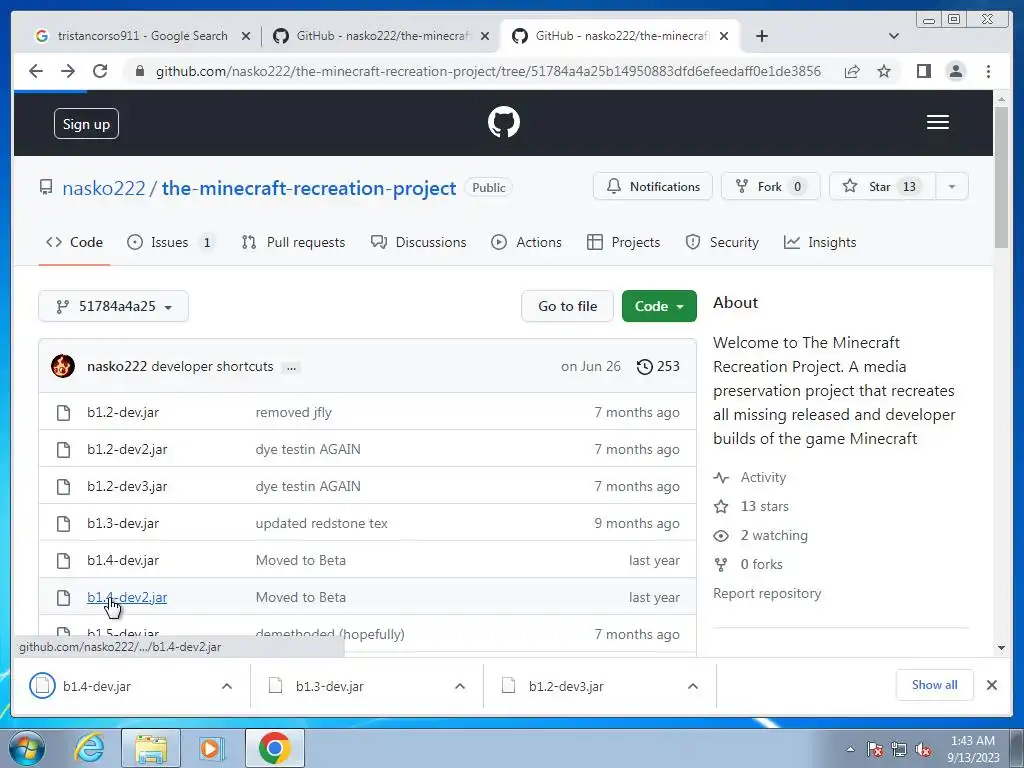Image resolution: width=1024 pixels, height=768 pixels.
Task: Click the GitHub Octocat logo
Action: (x=504, y=122)
